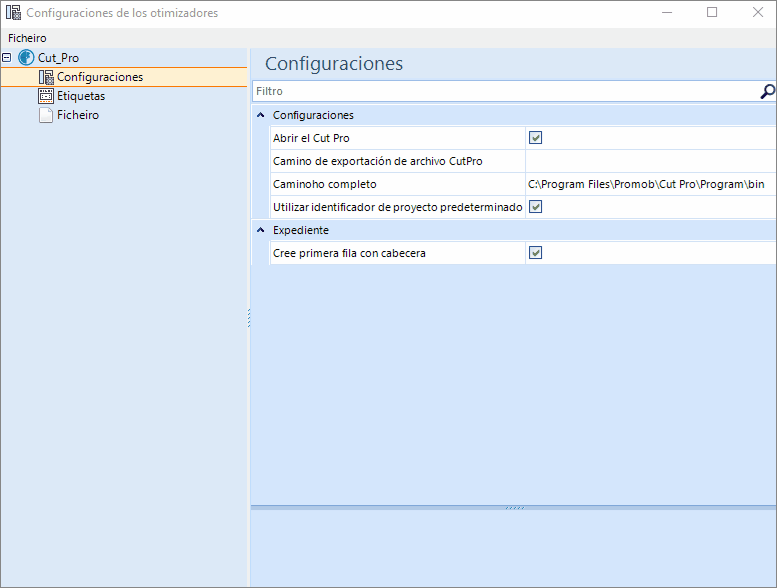This screenshot has height=588, width=777.
Task: Collapse the Expediente property group
Action: point(261,230)
